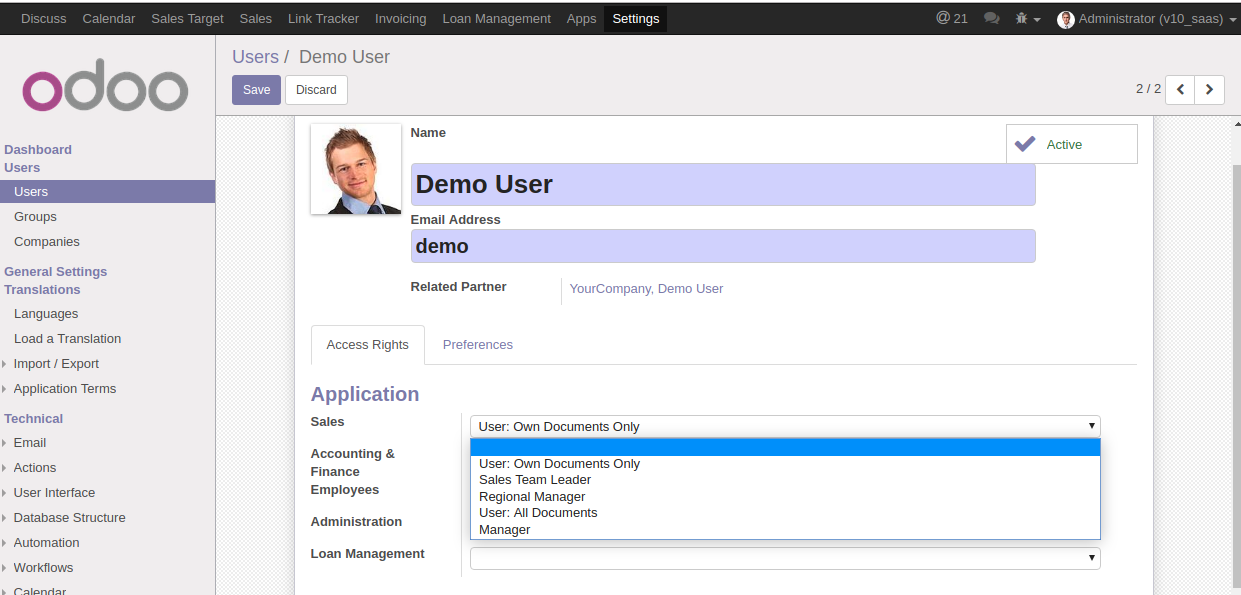
Task: Discard changes to the user
Action: coord(316,90)
